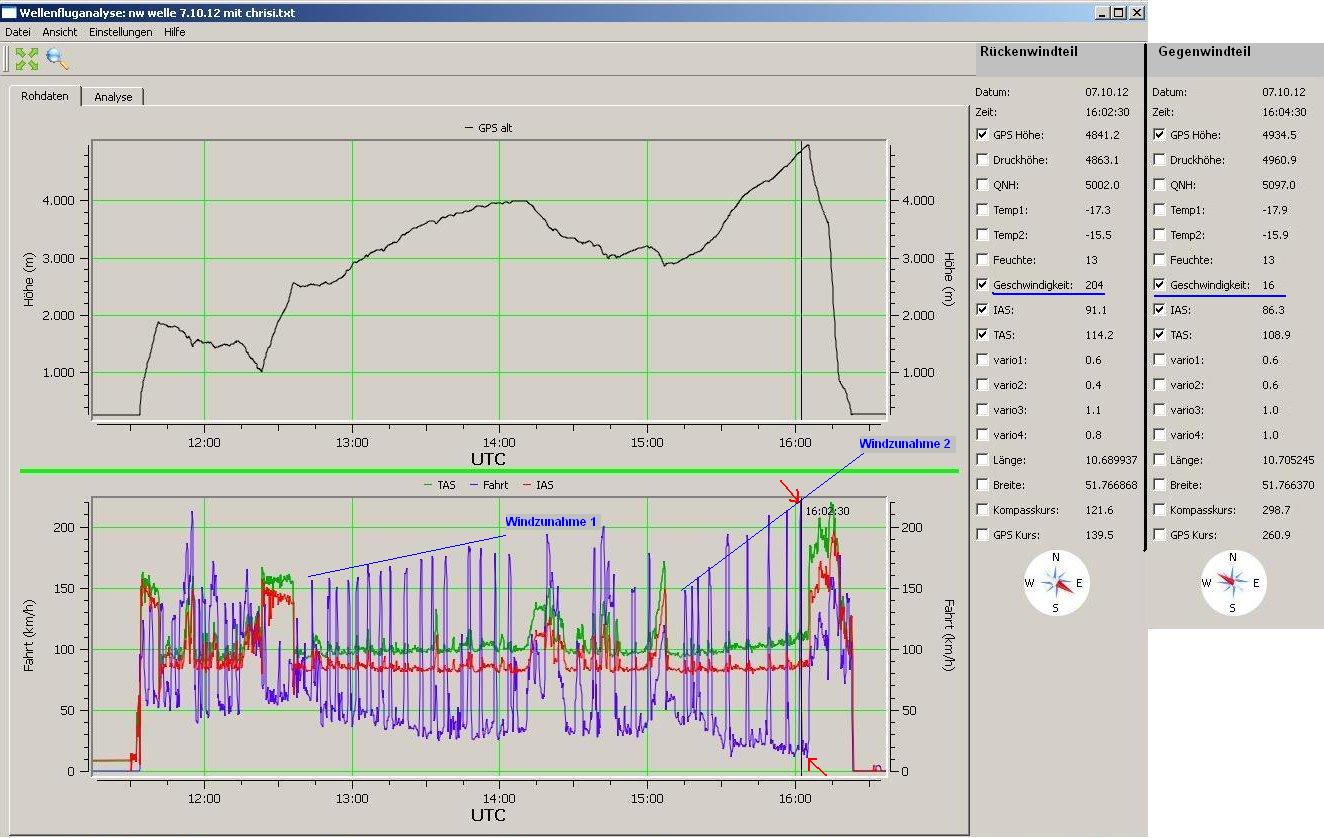Enable the Druckhöhe checkbox in Gegenwindteil

point(1159,160)
